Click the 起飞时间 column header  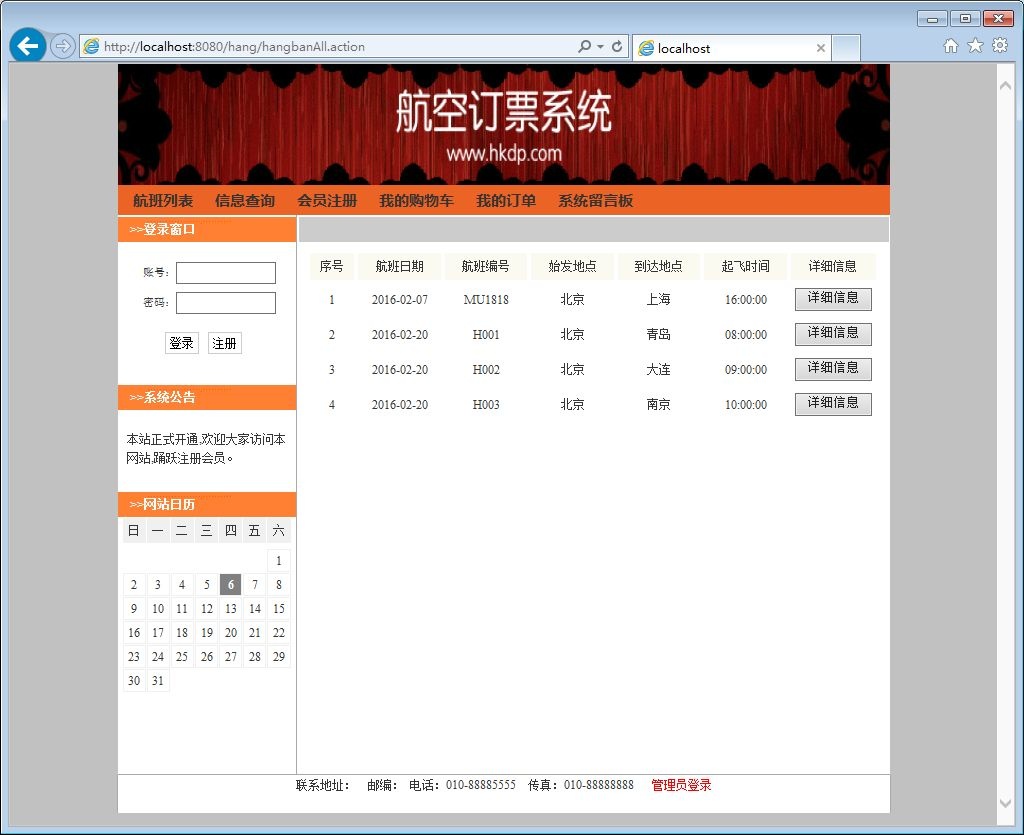[x=745, y=266]
